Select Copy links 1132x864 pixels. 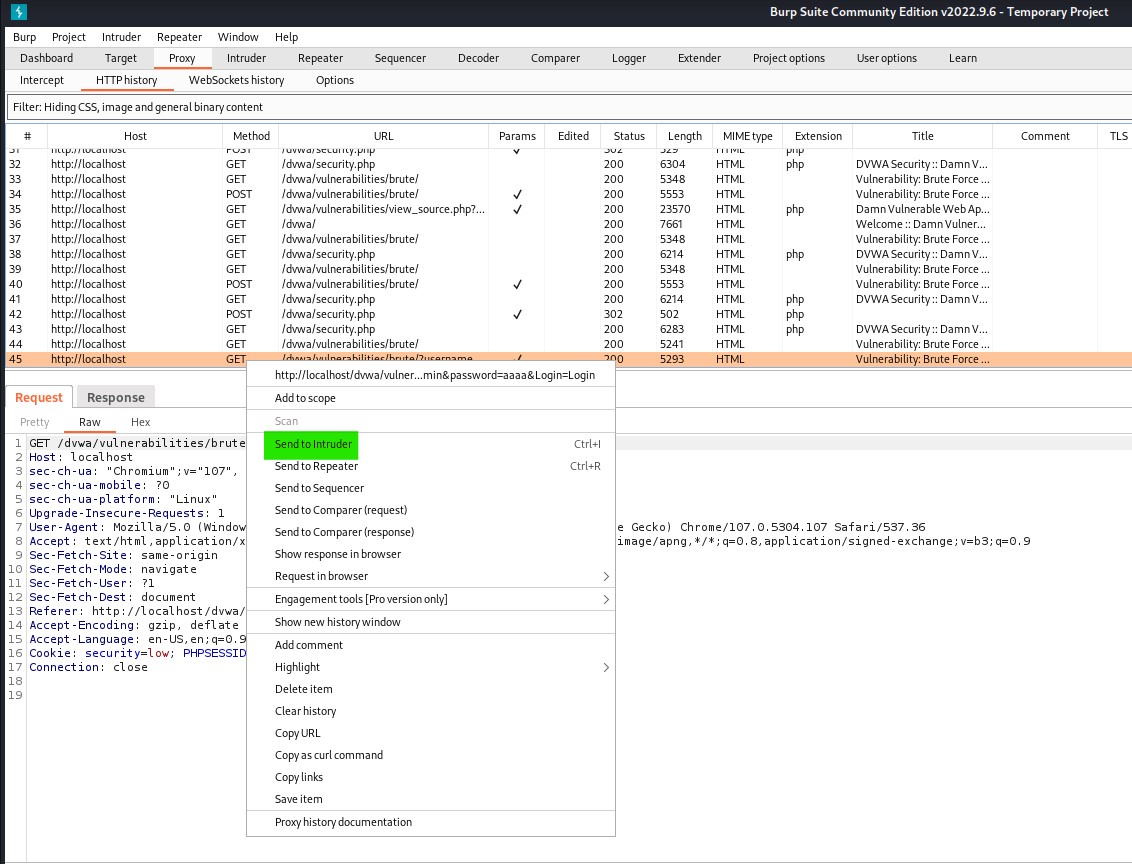[431, 777]
